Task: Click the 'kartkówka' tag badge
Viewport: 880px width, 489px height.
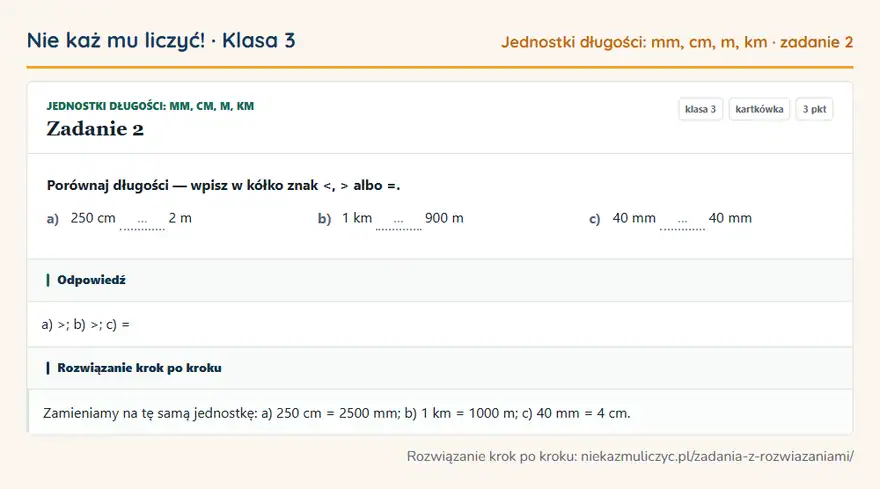Action: (759, 109)
